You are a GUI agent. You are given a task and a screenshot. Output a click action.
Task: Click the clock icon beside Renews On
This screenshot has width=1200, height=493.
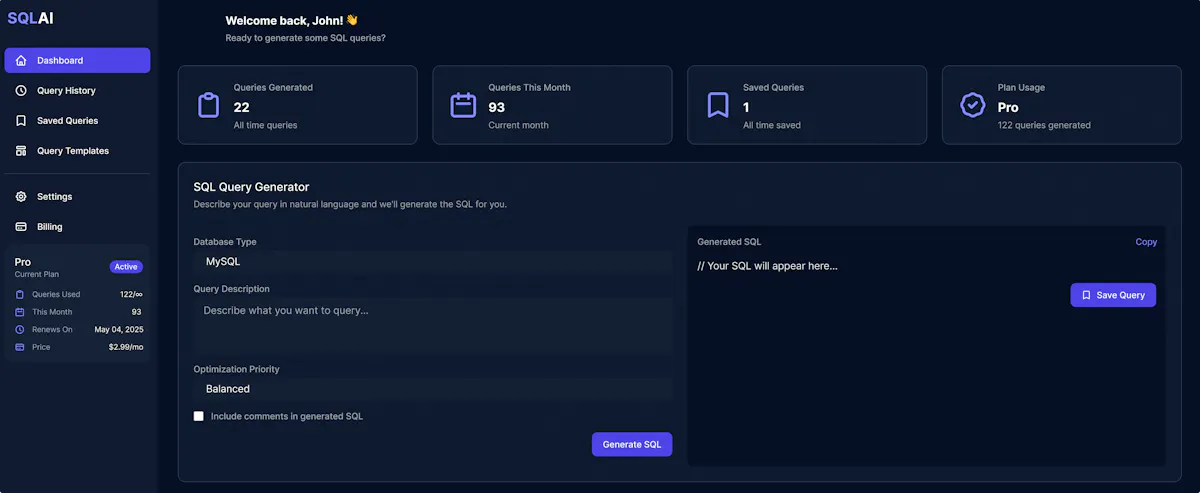tap(20, 329)
